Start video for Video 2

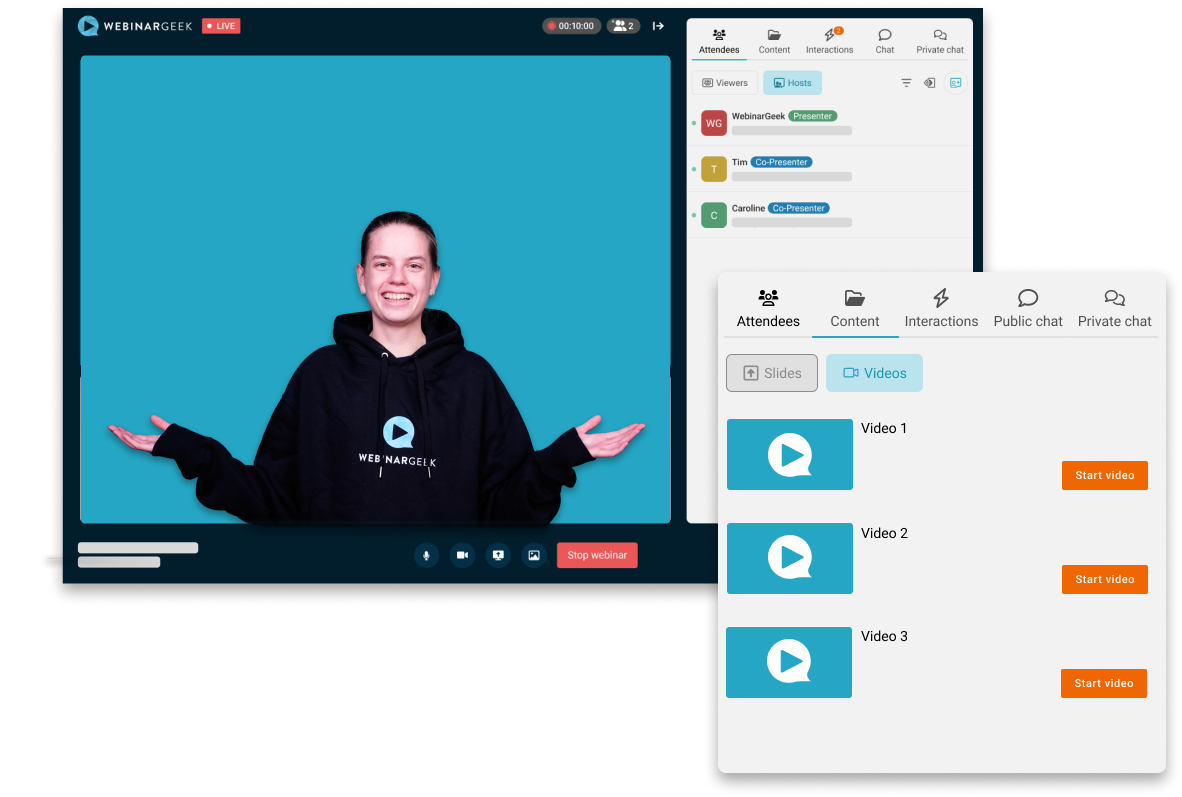pos(1104,579)
